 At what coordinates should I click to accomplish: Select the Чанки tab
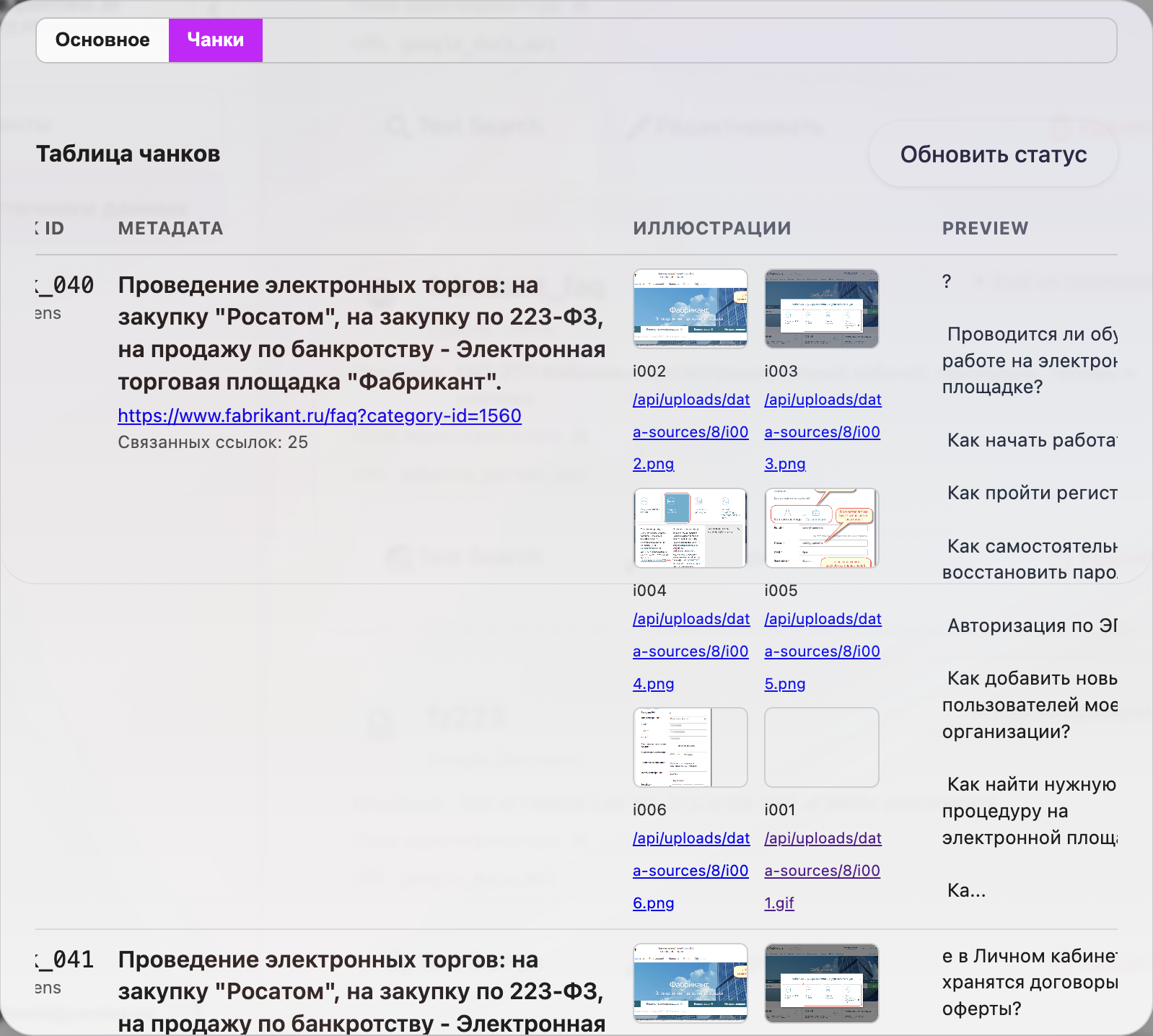(x=216, y=40)
